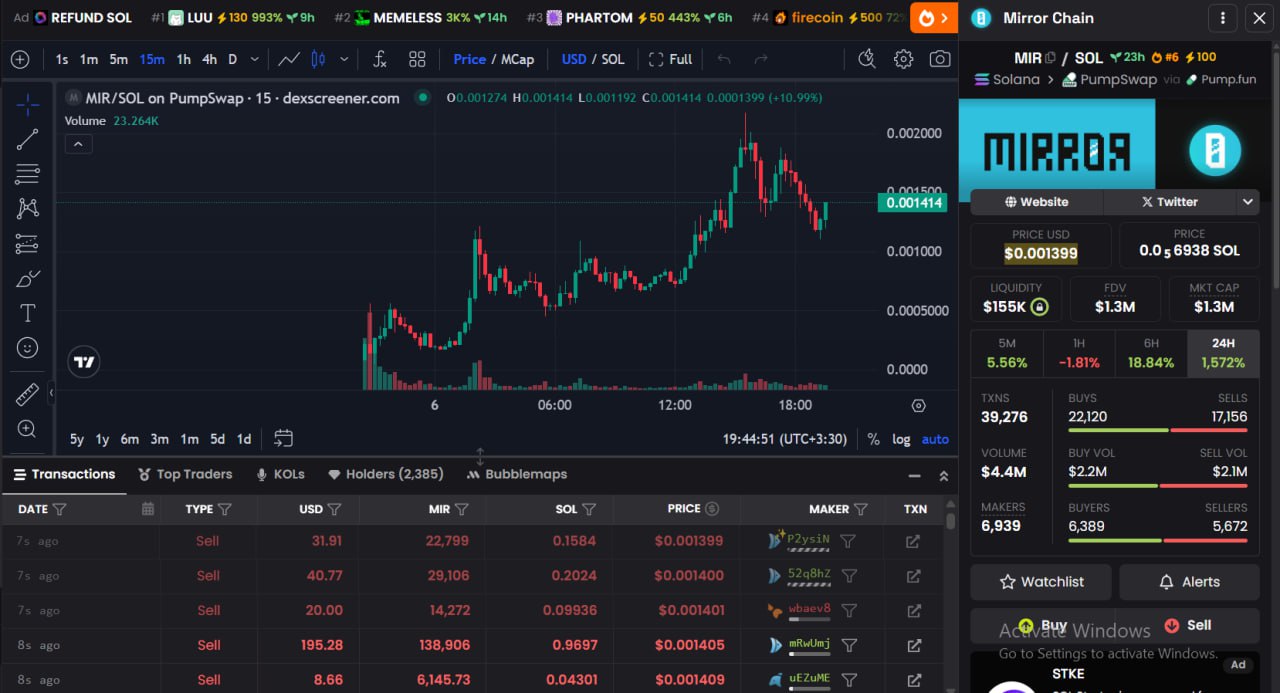The height and width of the screenshot is (693, 1280).
Task: Open the Bubblemaps tab
Action: 517,474
